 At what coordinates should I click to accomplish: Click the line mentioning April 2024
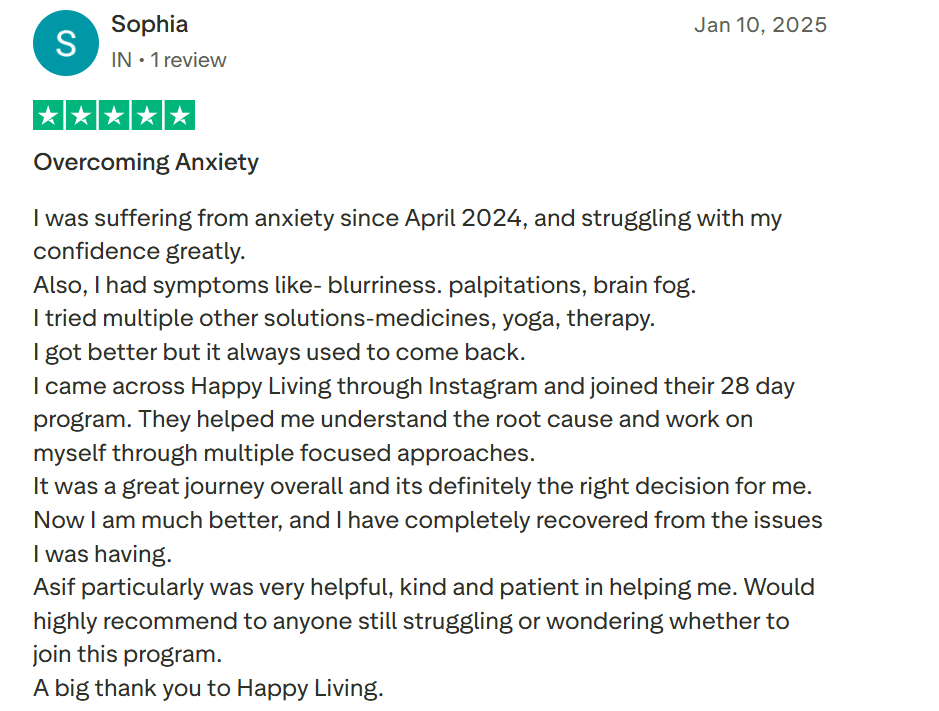(407, 218)
